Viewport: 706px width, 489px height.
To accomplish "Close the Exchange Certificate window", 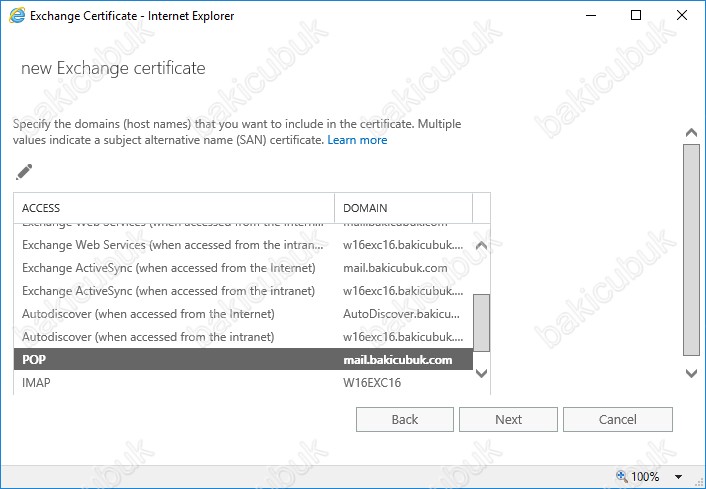I will point(682,15).
